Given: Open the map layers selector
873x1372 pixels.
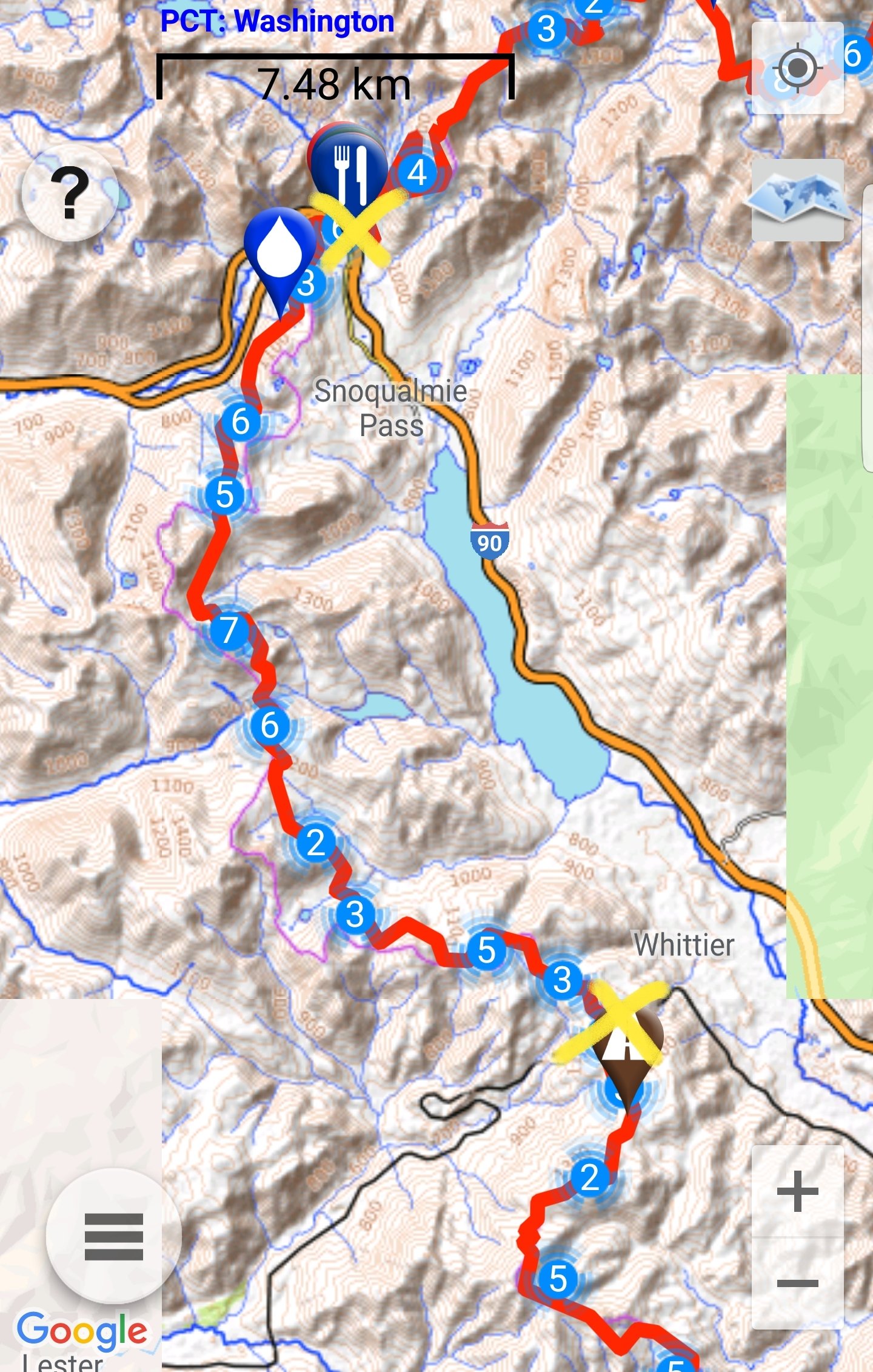Looking at the screenshot, I should pos(797,200).
